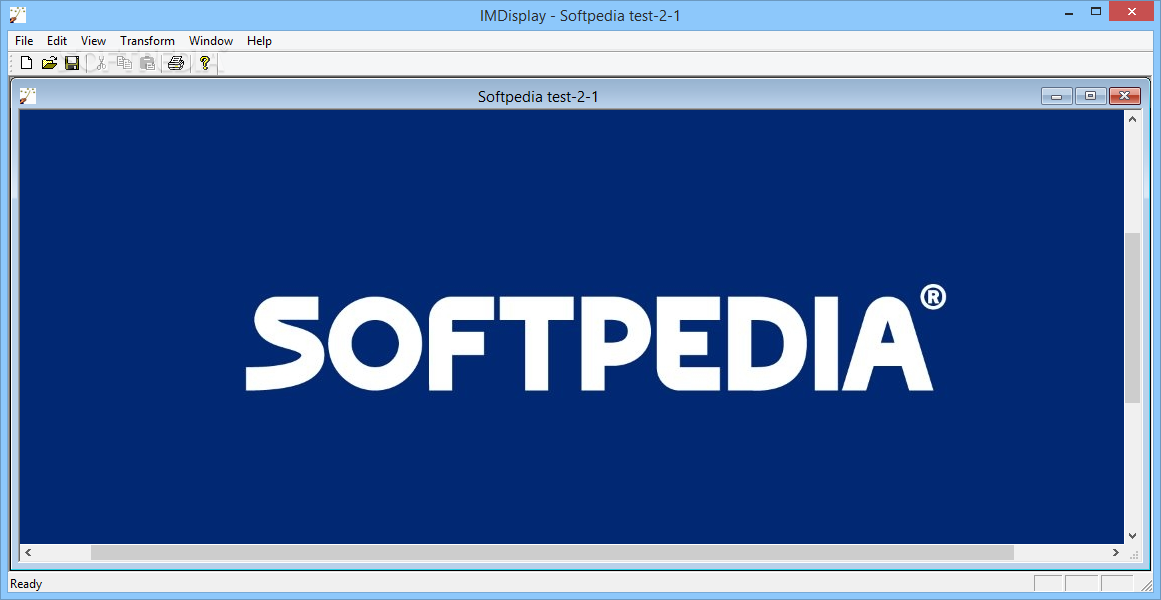Restore the Softpedia test-2-1 child window
Viewport: 1161px width, 600px height.
1090,96
